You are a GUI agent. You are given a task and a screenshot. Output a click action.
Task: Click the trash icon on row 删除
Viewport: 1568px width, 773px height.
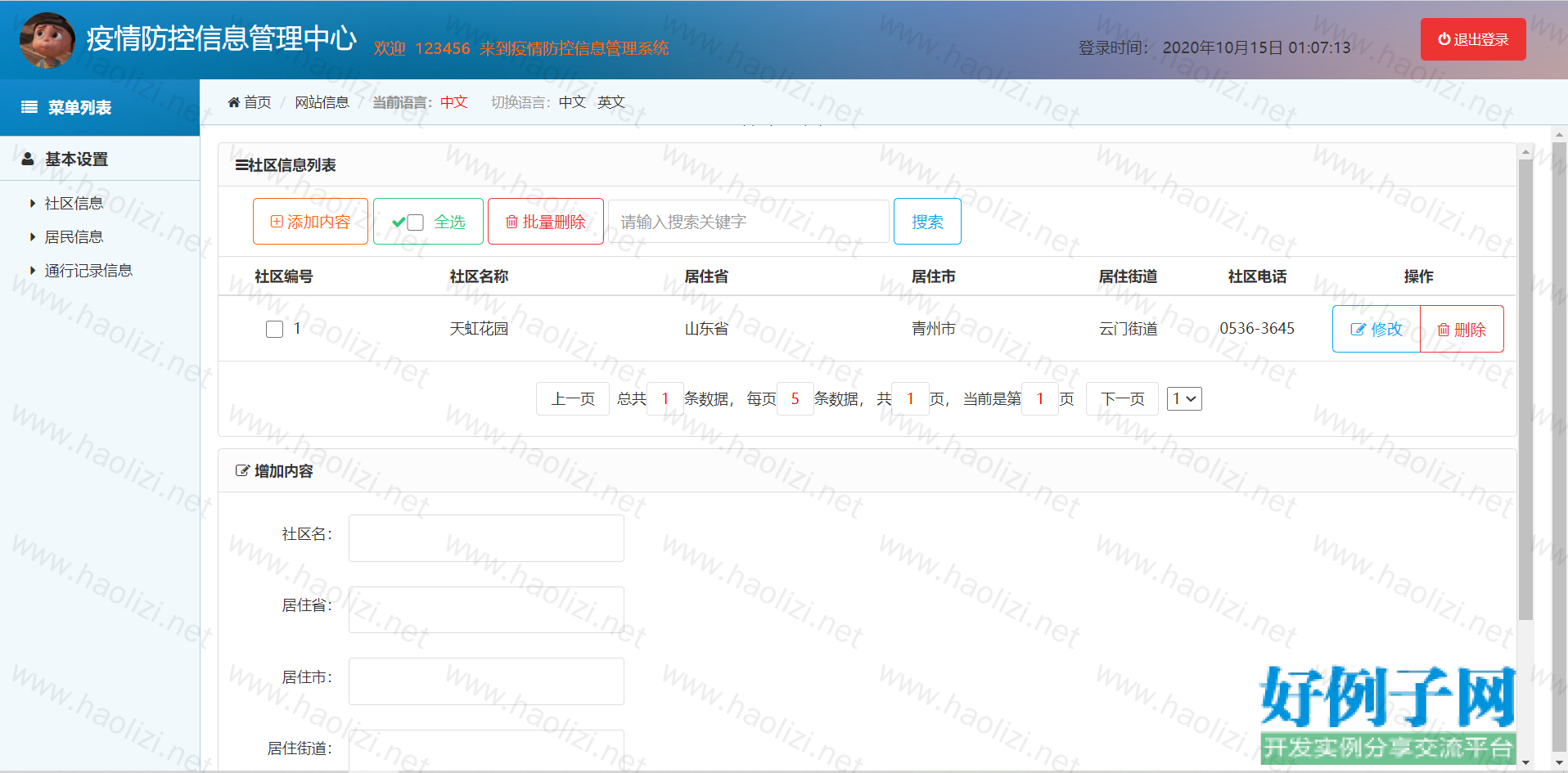[1444, 330]
